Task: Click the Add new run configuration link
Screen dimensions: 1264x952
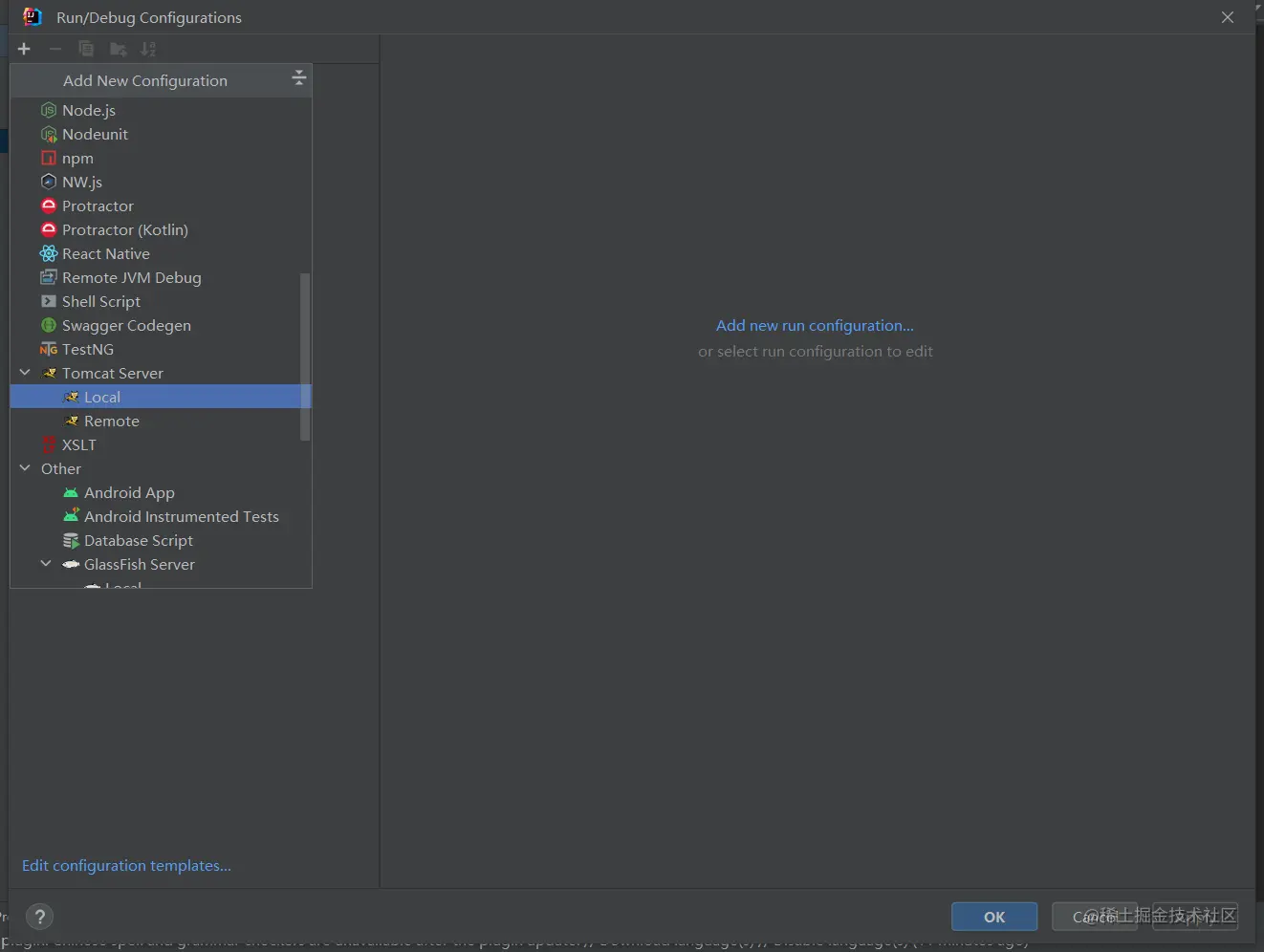Action: 815,325
